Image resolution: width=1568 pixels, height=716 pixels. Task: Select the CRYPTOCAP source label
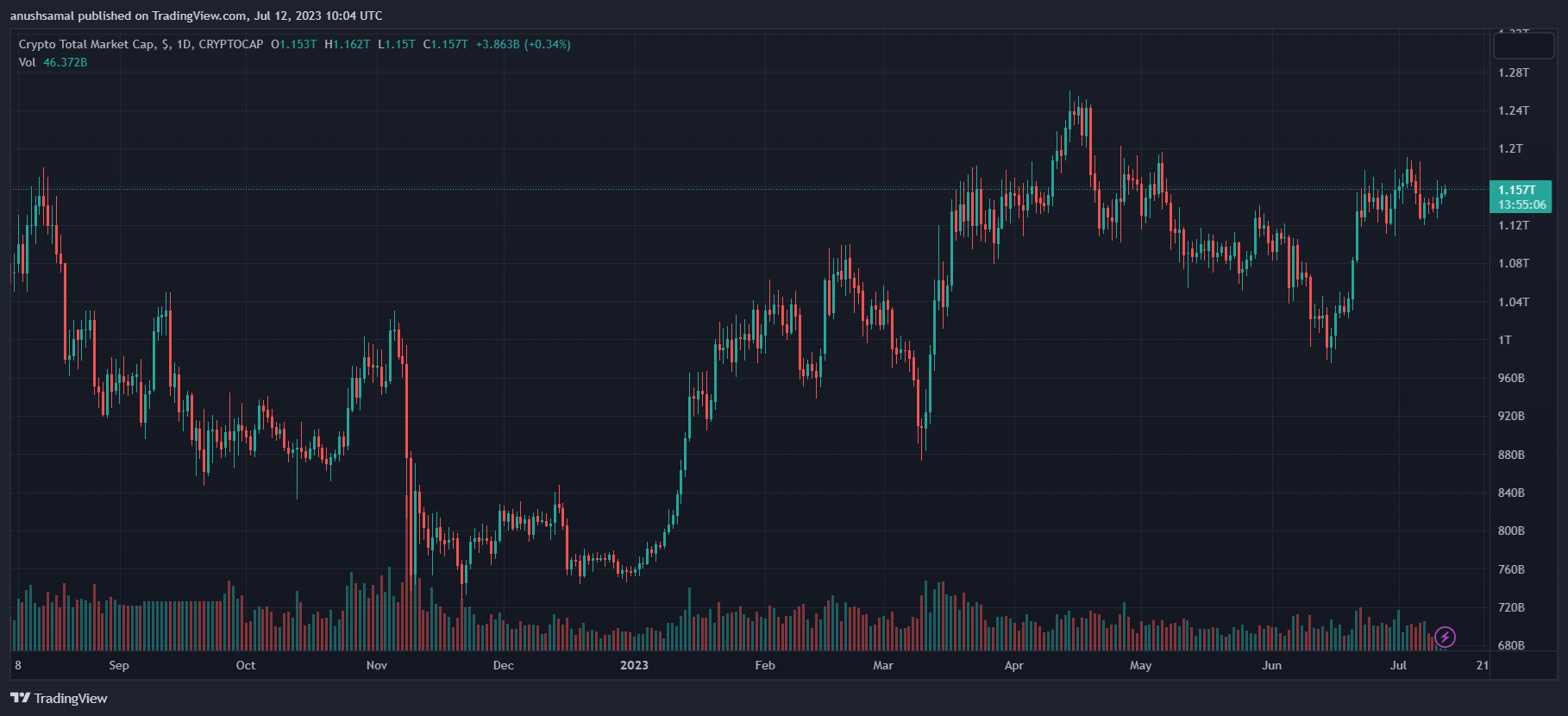[230, 44]
